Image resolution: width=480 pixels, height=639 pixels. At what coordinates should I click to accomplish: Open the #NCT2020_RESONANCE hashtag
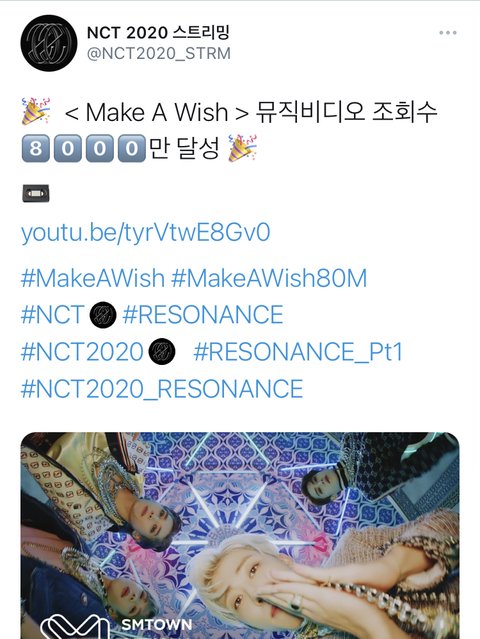[x=162, y=389]
